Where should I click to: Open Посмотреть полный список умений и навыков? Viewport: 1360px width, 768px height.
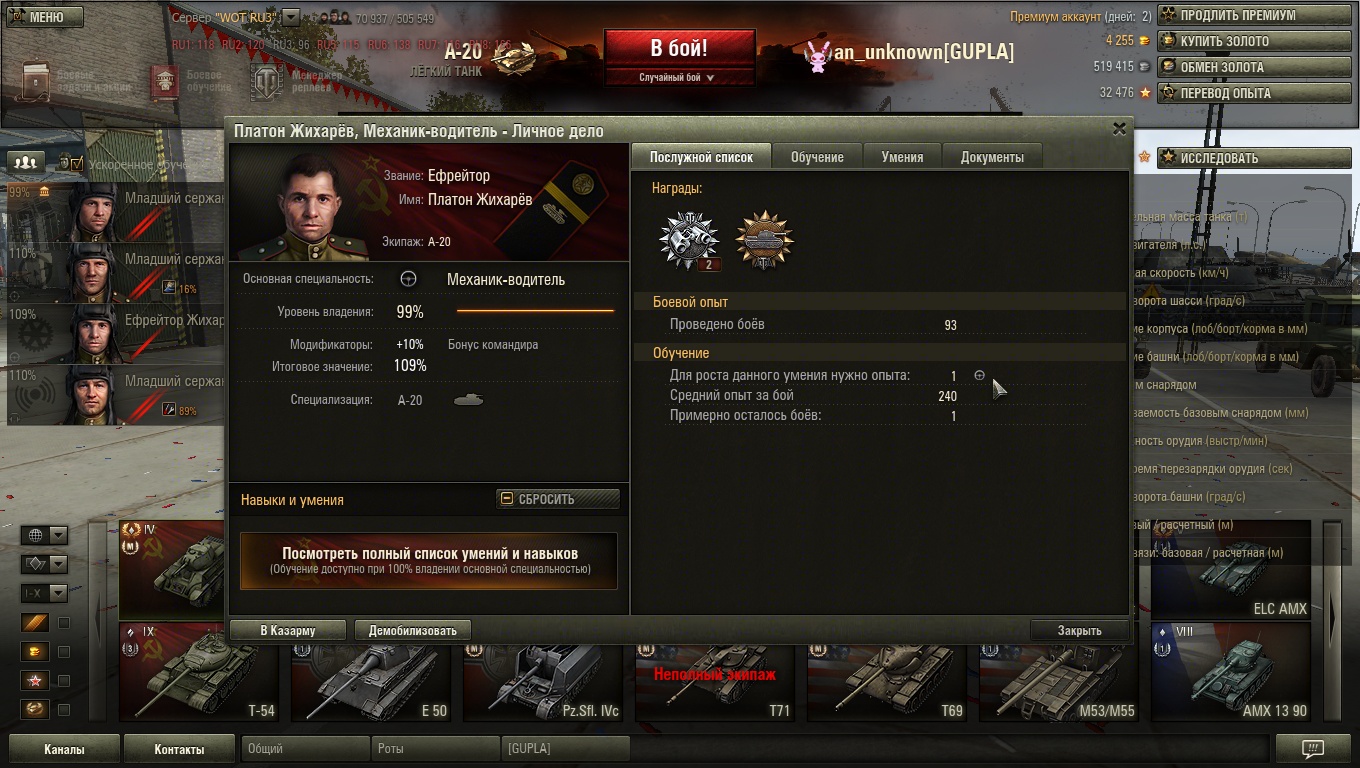pyautogui.click(x=429, y=560)
